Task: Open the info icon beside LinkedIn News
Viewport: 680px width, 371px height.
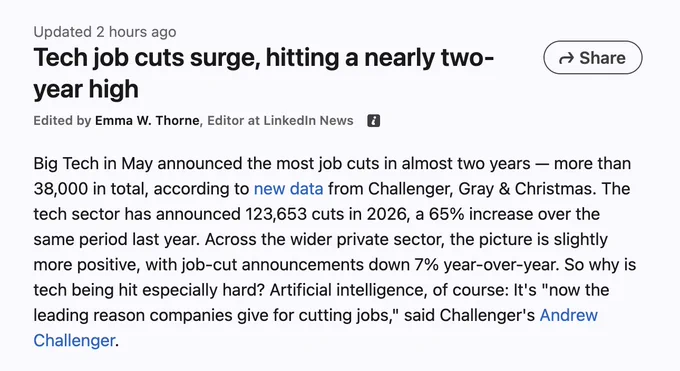Action: pyautogui.click(x=373, y=121)
